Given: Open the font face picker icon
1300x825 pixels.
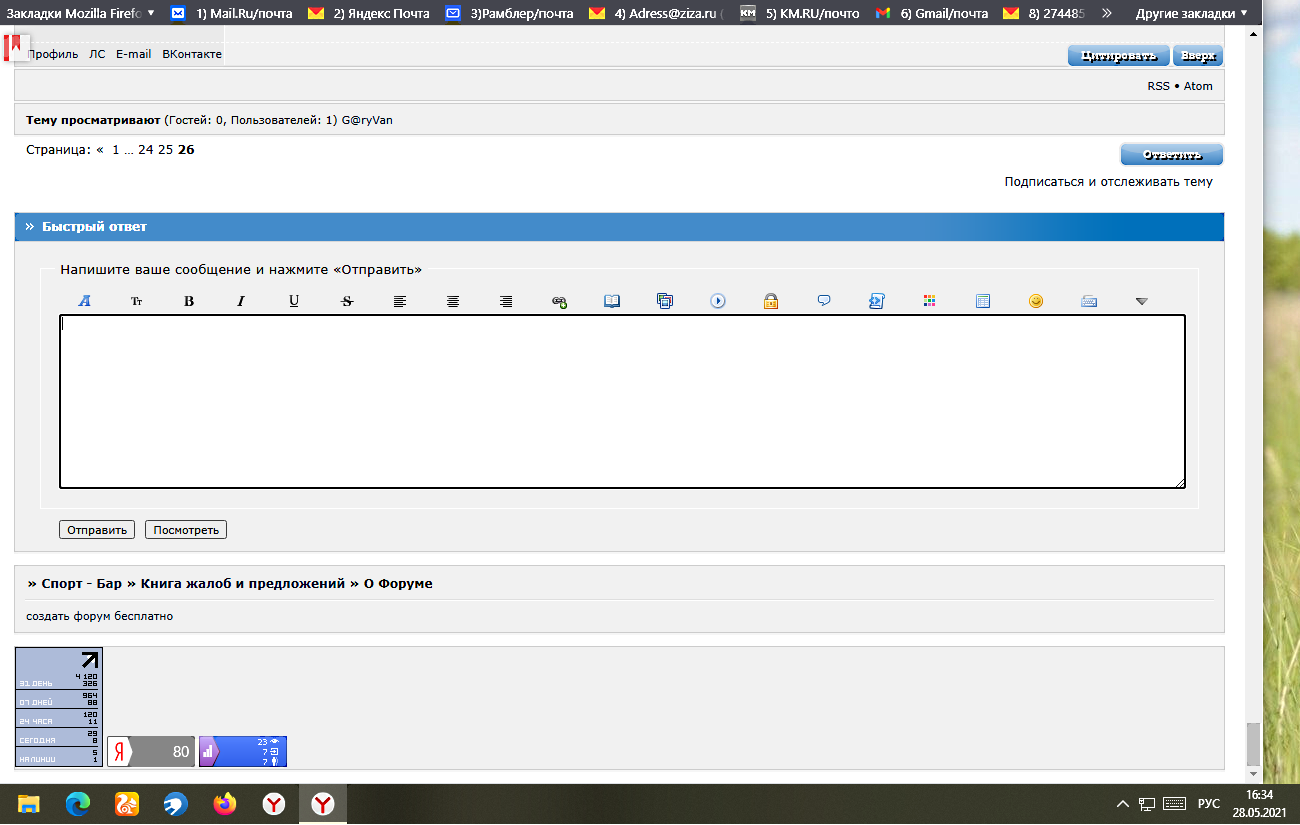Looking at the screenshot, I should pyautogui.click(x=85, y=301).
